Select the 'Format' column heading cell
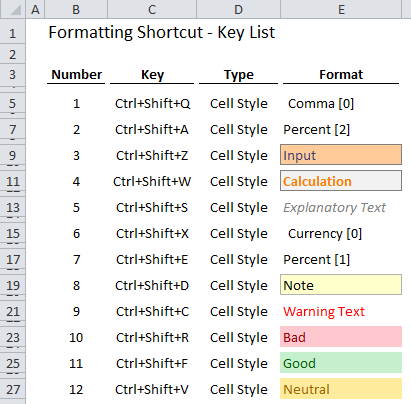Image resolution: width=411 pixels, height=404 pixels. pyautogui.click(x=341, y=75)
